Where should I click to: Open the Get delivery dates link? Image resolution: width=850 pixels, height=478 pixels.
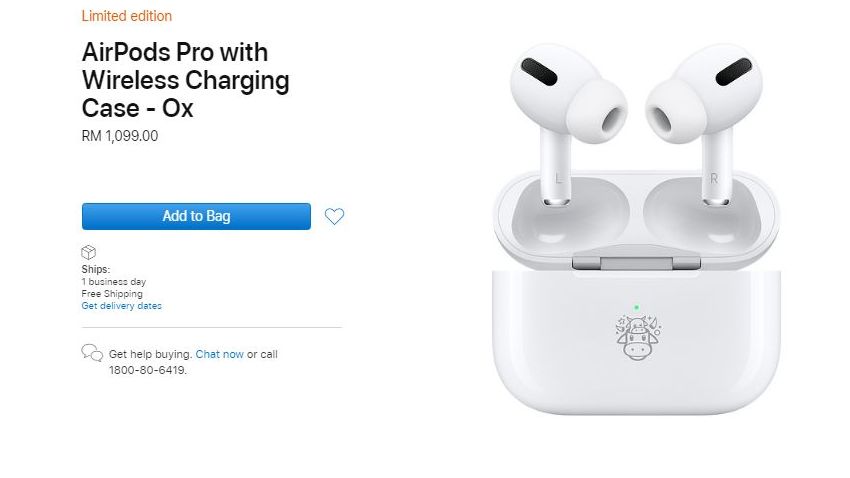pos(121,306)
